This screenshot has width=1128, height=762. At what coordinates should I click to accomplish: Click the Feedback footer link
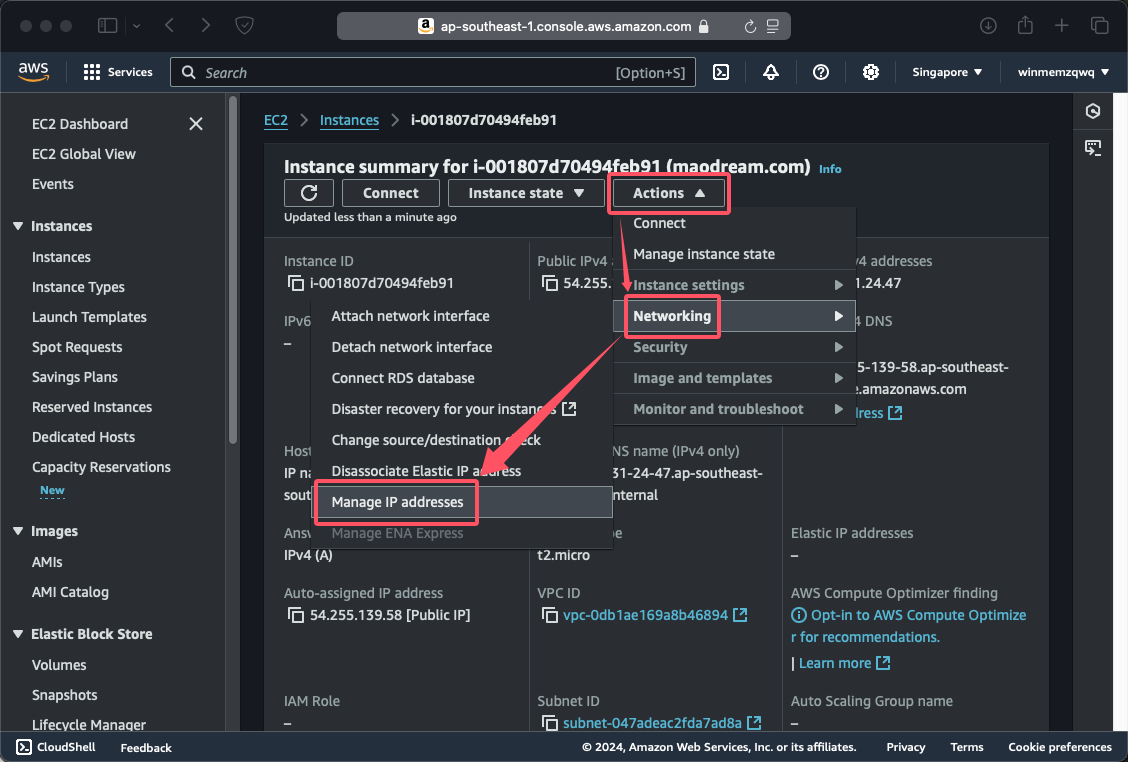pos(146,748)
